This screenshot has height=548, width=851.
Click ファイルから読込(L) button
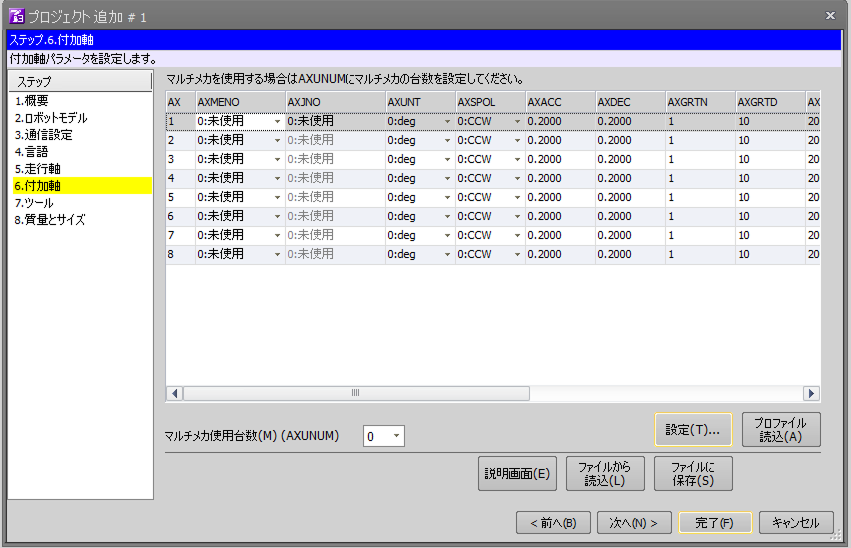tap(605, 474)
